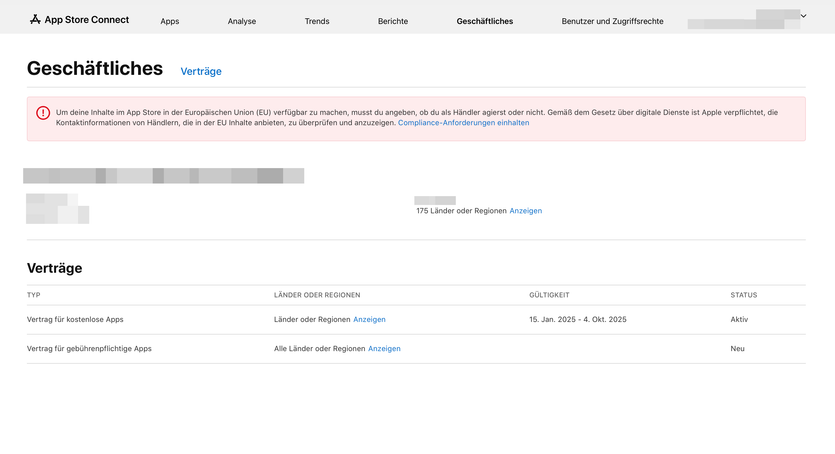Click the STATUS column header
Image resolution: width=835 pixels, height=454 pixels.
tap(743, 295)
